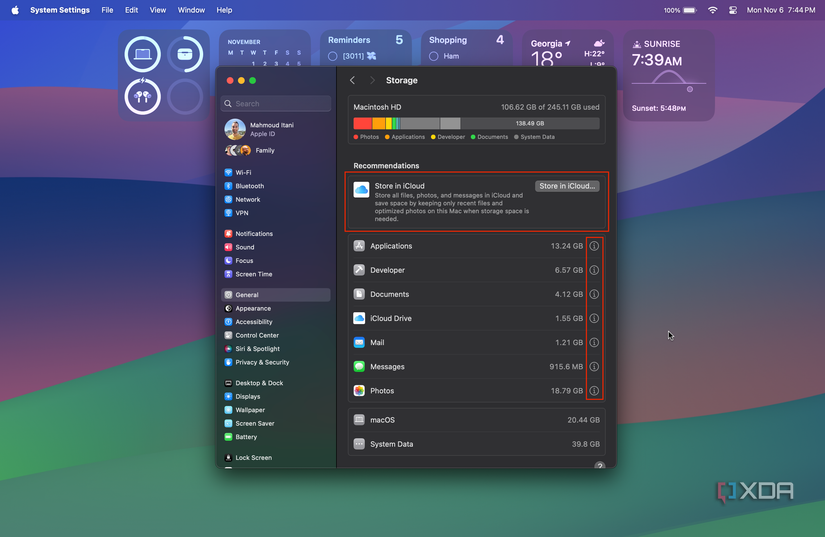Click the AirPods battery ring widget
This screenshot has height=537, width=825.
click(143, 96)
